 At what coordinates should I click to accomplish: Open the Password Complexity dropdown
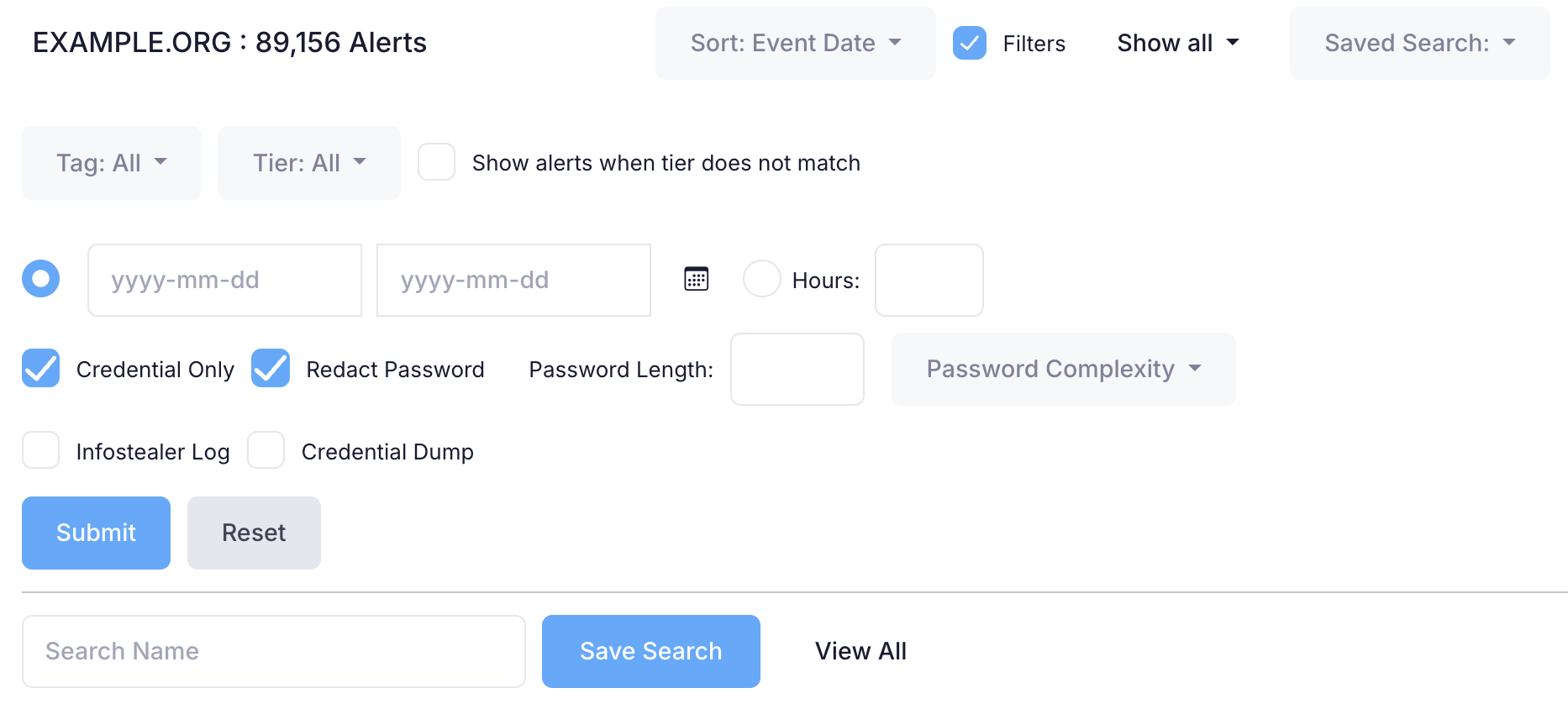pos(1063,369)
